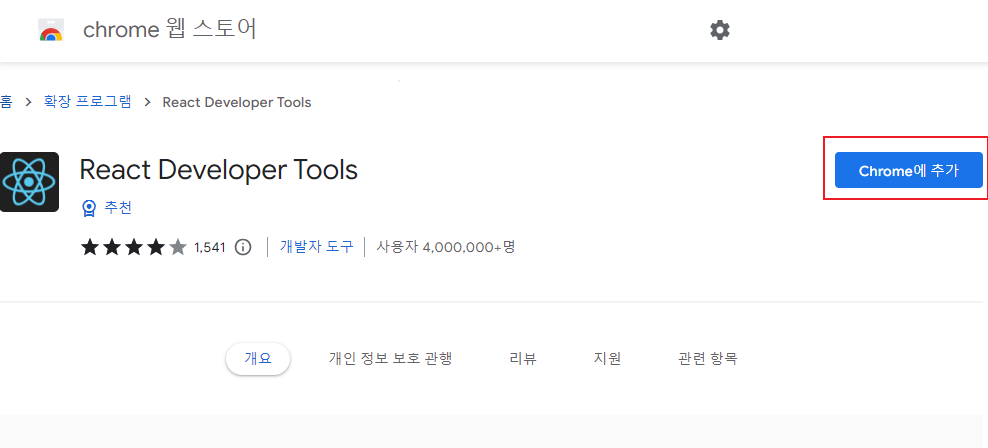
Task: Open the 개발자 도구 category link
Action: [x=316, y=246]
